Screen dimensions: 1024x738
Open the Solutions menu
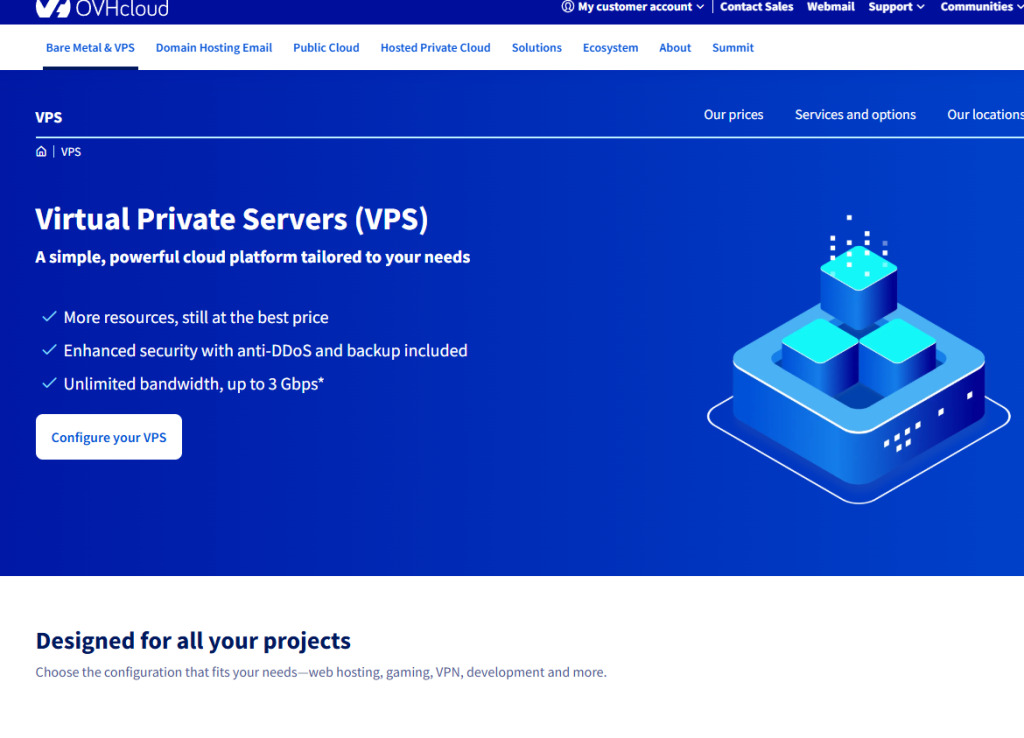coord(536,48)
